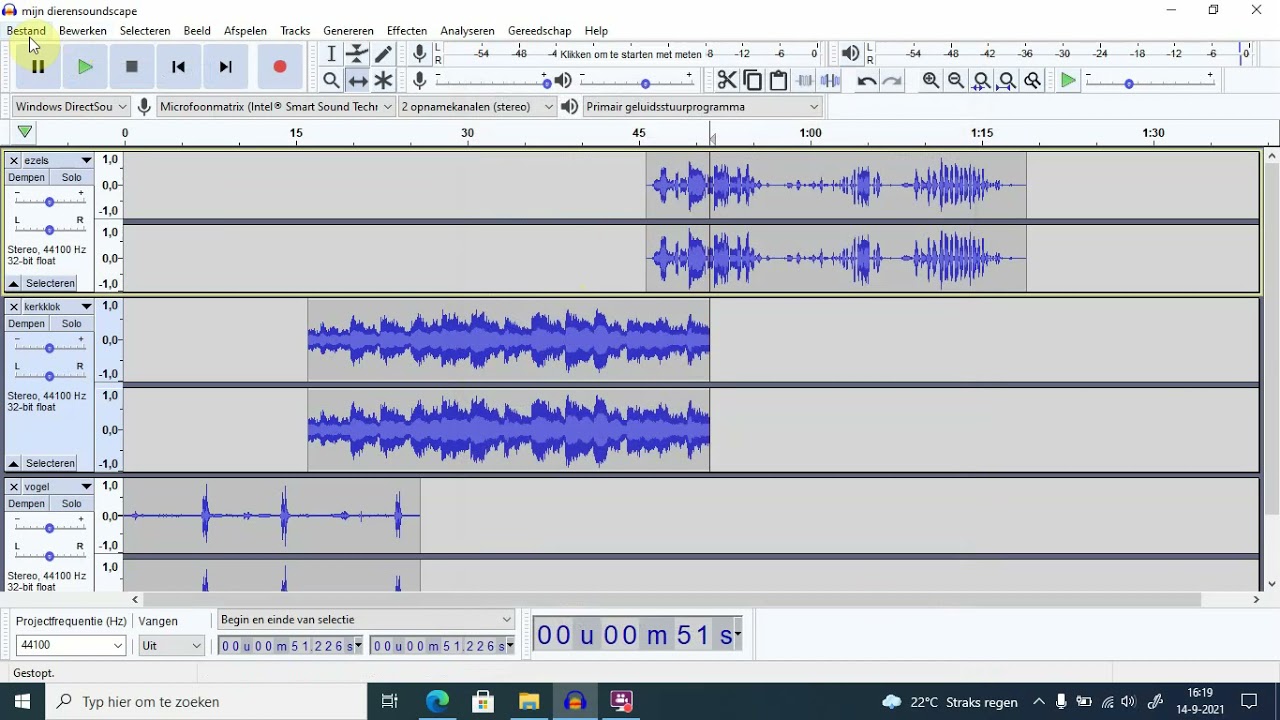Screen dimensions: 1280x720
Task: Solo the vogel track
Action: pos(71,504)
